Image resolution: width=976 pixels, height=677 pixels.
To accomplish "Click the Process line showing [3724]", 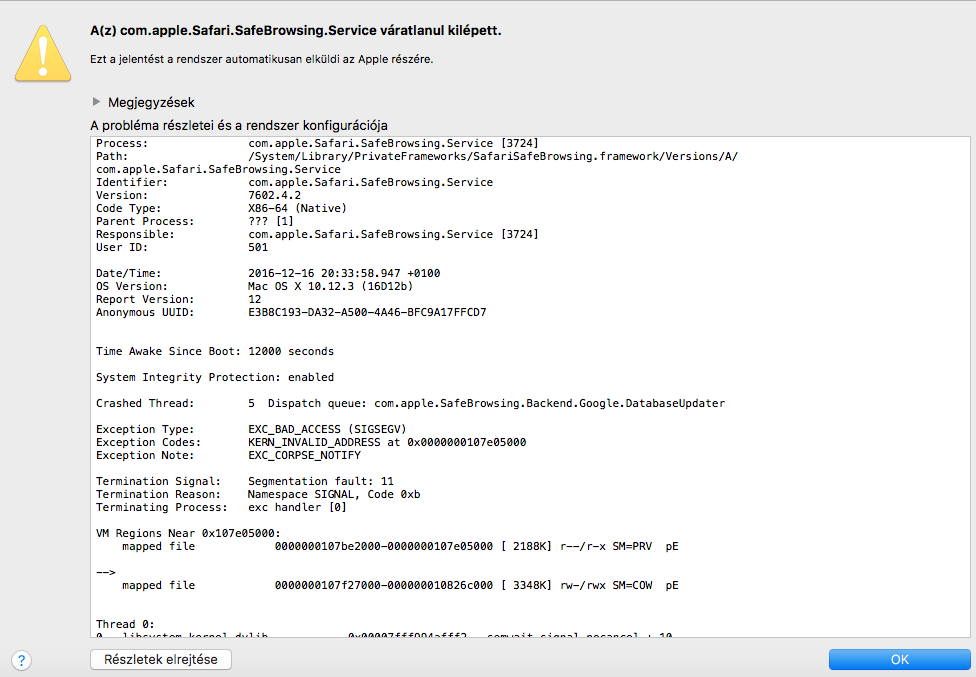I will [317, 143].
